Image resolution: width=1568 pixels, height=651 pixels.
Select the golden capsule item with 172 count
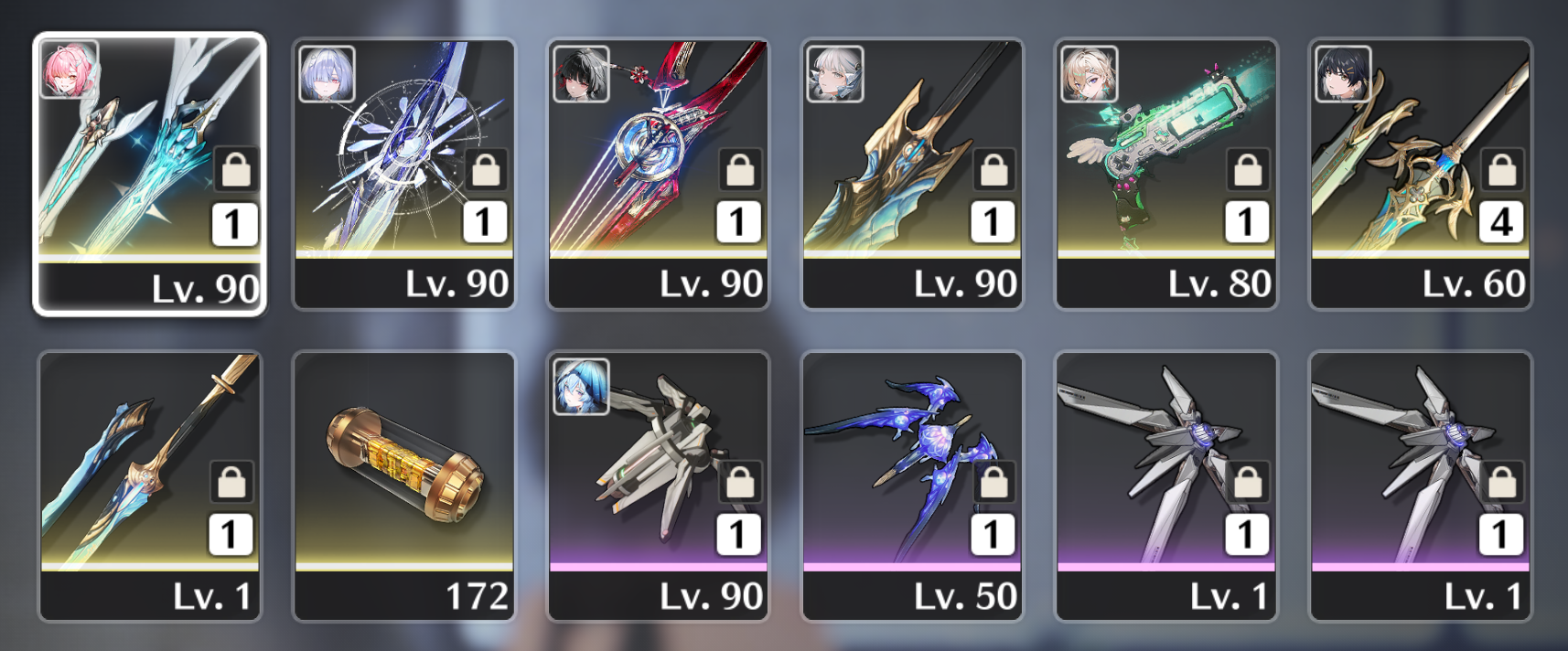[403, 486]
